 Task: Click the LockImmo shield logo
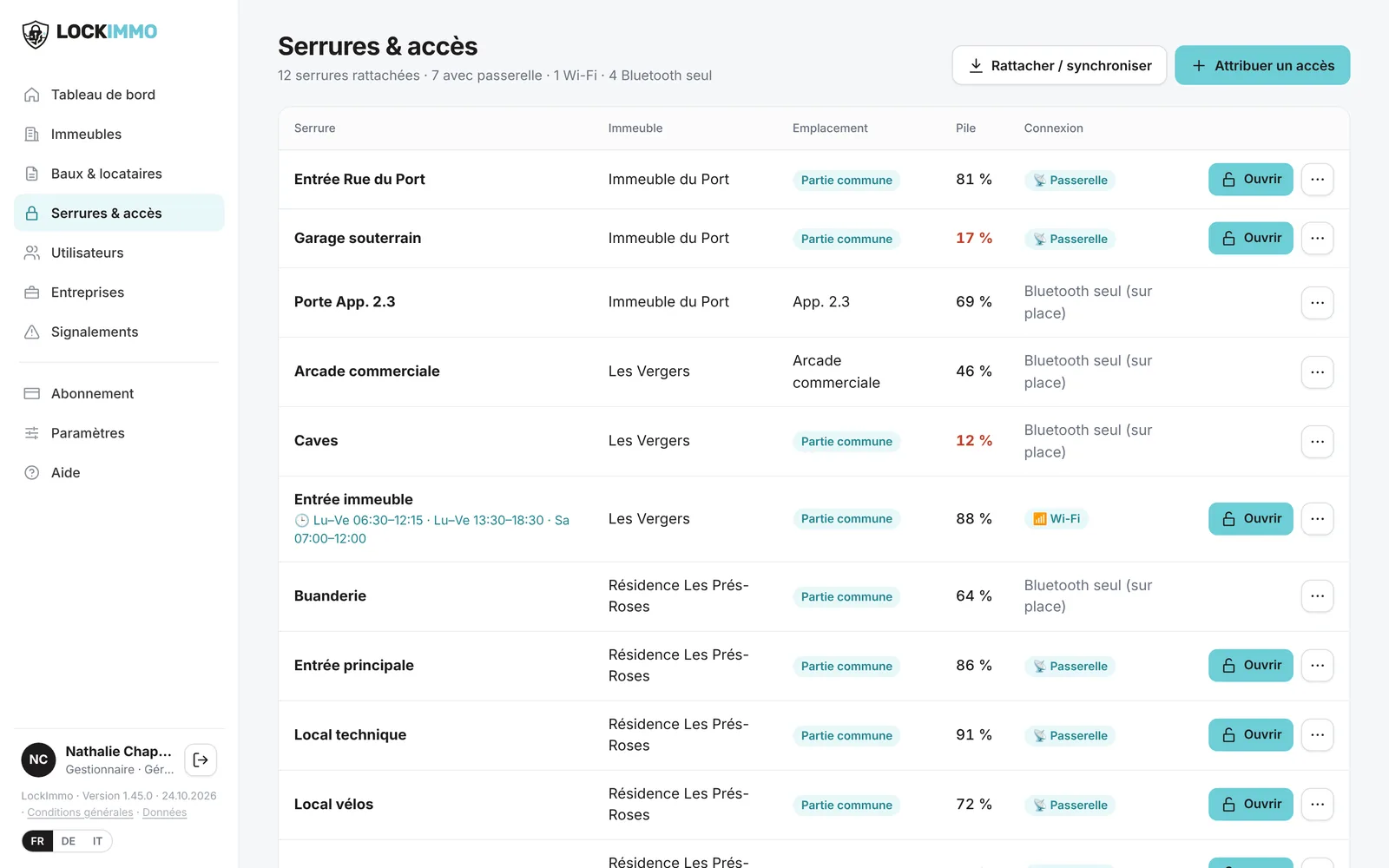pos(35,34)
